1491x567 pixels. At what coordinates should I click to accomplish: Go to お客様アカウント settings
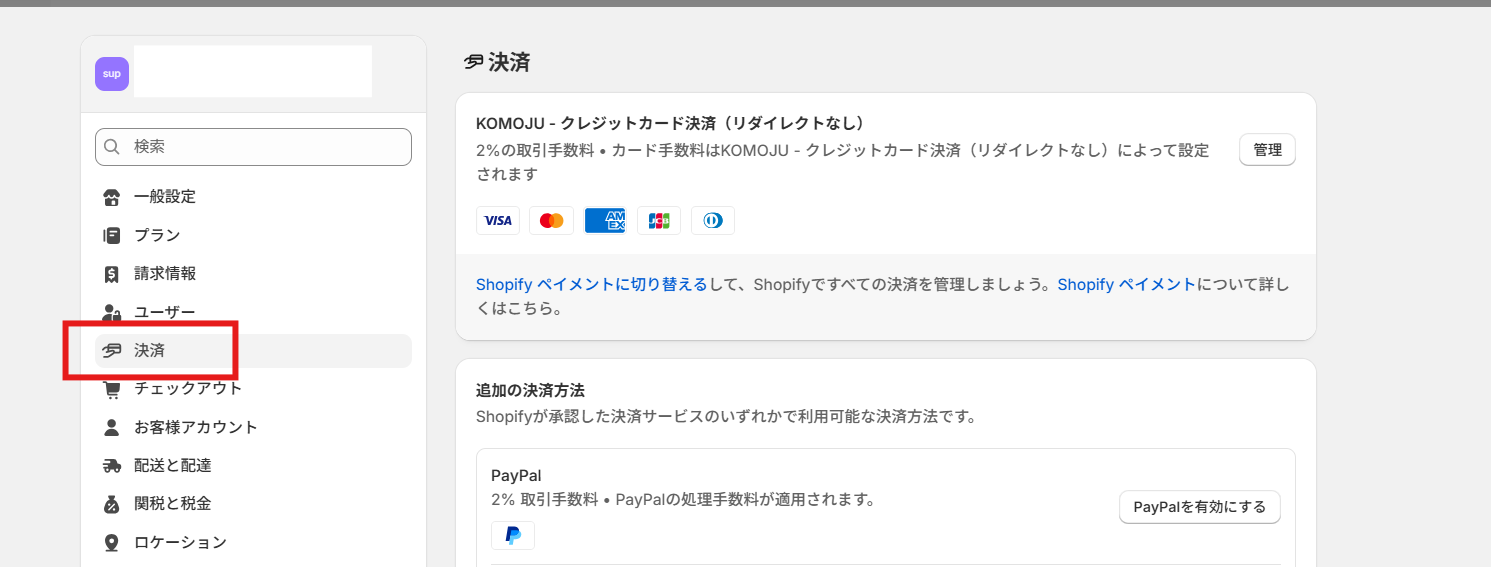point(196,428)
